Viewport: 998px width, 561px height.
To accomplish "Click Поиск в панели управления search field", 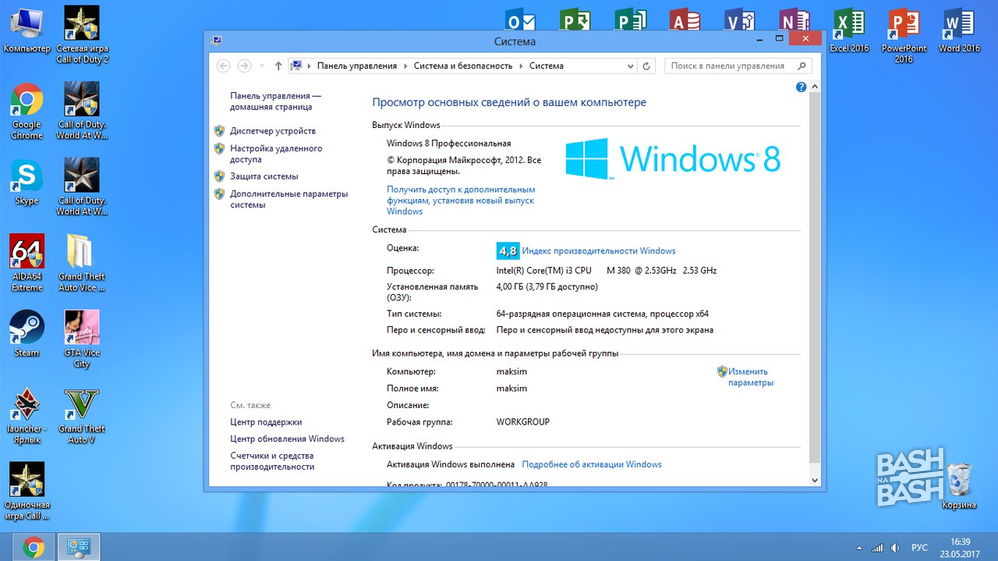I will click(738, 66).
